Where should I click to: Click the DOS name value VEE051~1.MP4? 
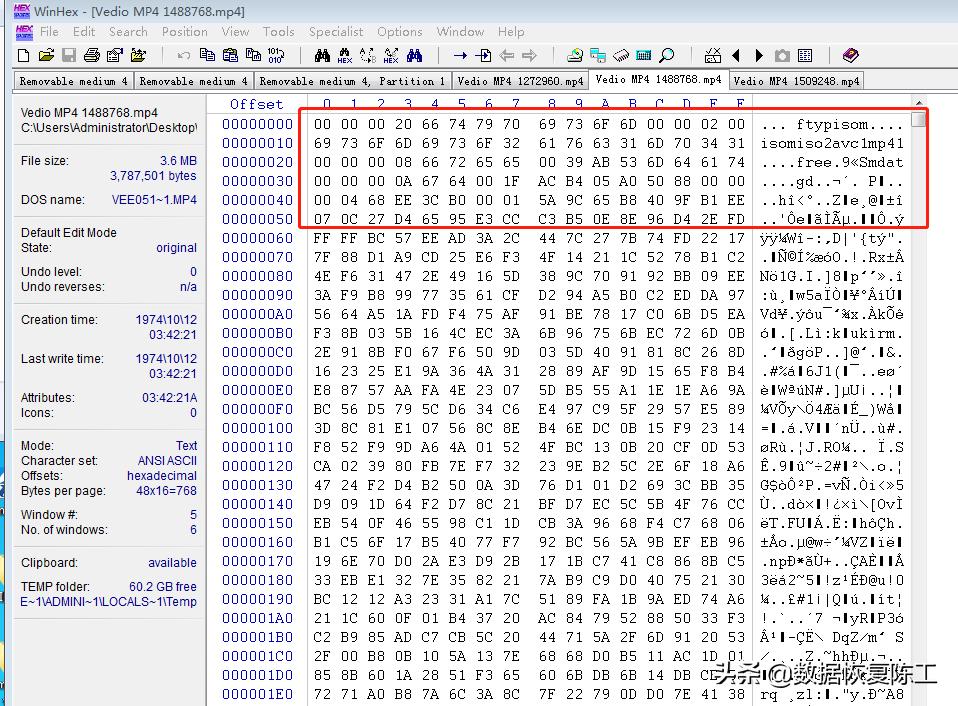pyautogui.click(x=154, y=200)
